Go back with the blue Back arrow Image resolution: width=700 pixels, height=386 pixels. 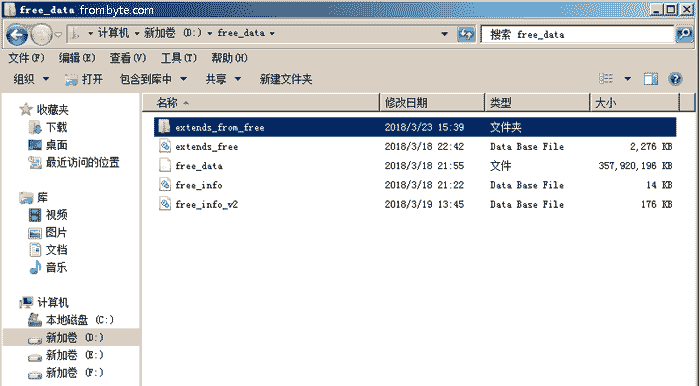coord(17,34)
